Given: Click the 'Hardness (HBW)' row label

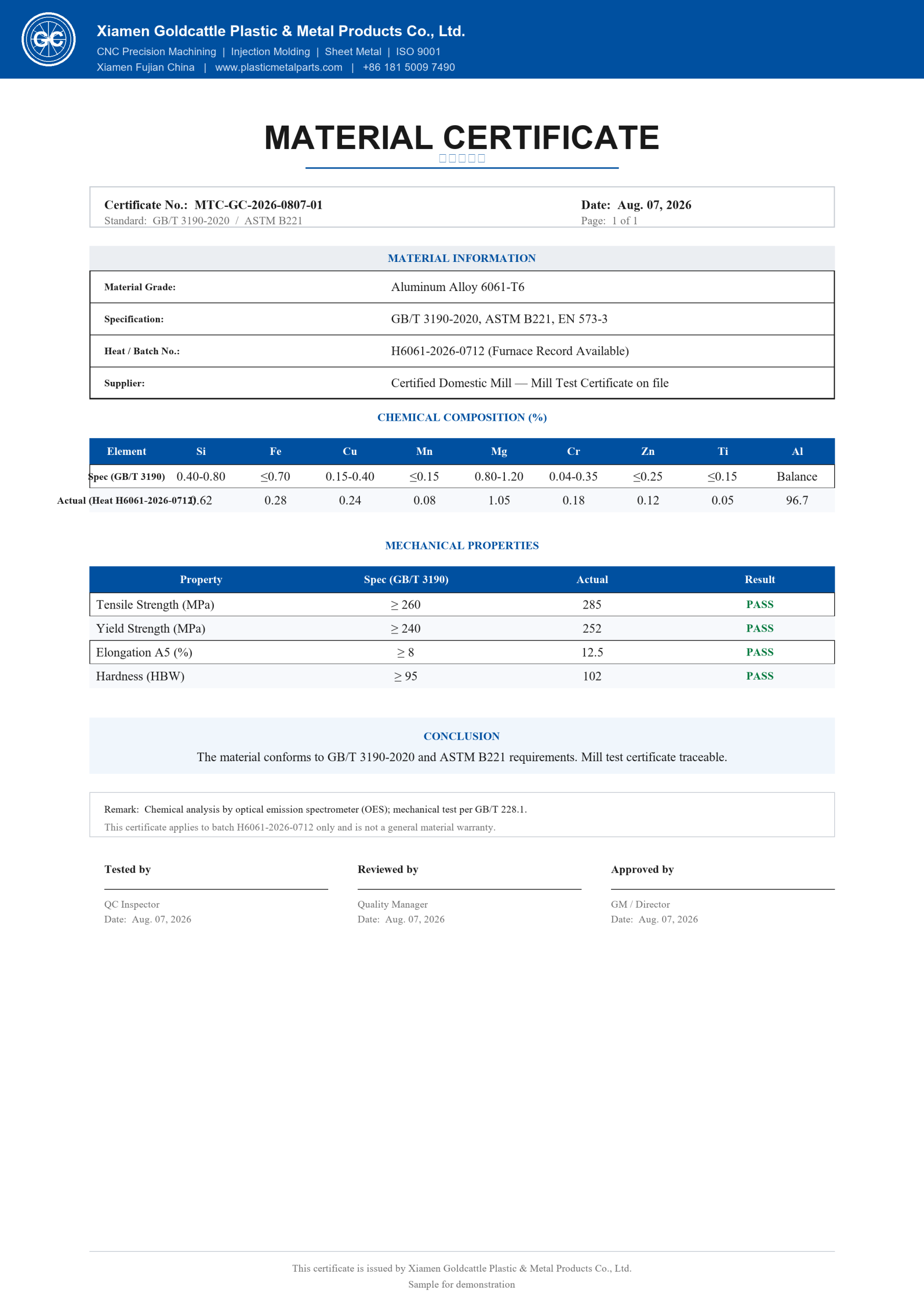Looking at the screenshot, I should tap(140, 676).
